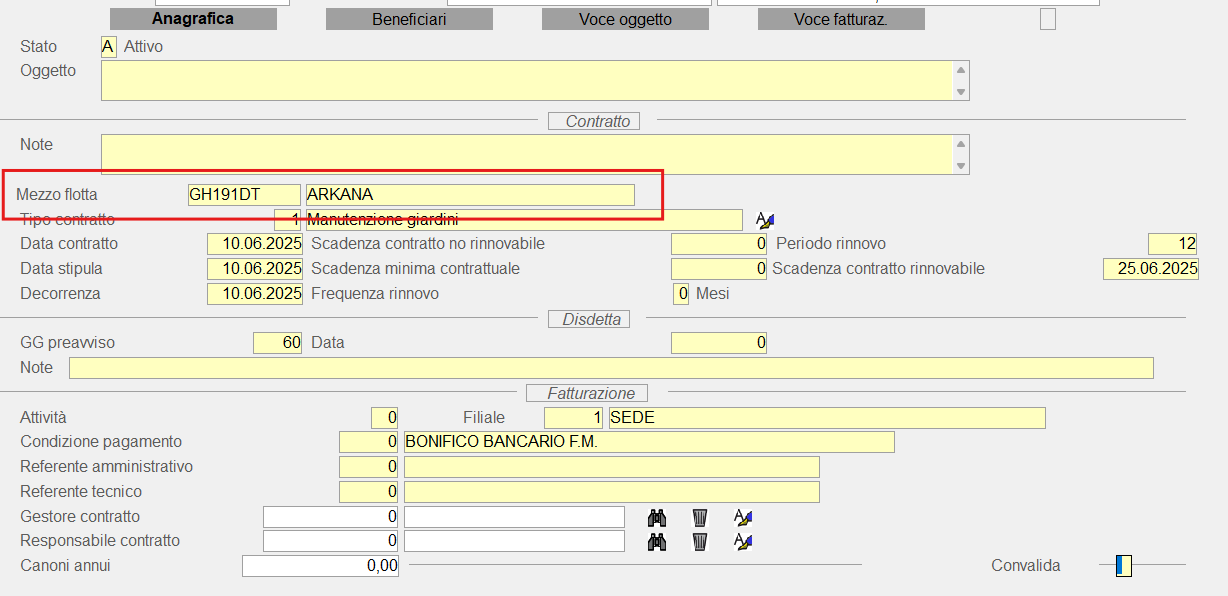Tick the small checkbox right of Voce fatturaz.
1228x596 pixels.
tap(1047, 19)
